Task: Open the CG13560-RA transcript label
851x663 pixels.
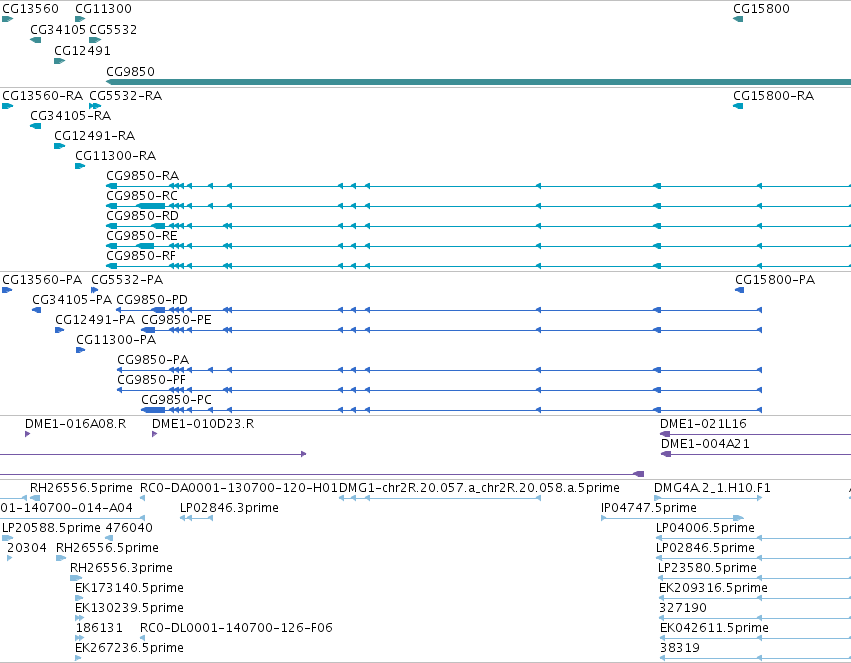Action: tap(43, 96)
